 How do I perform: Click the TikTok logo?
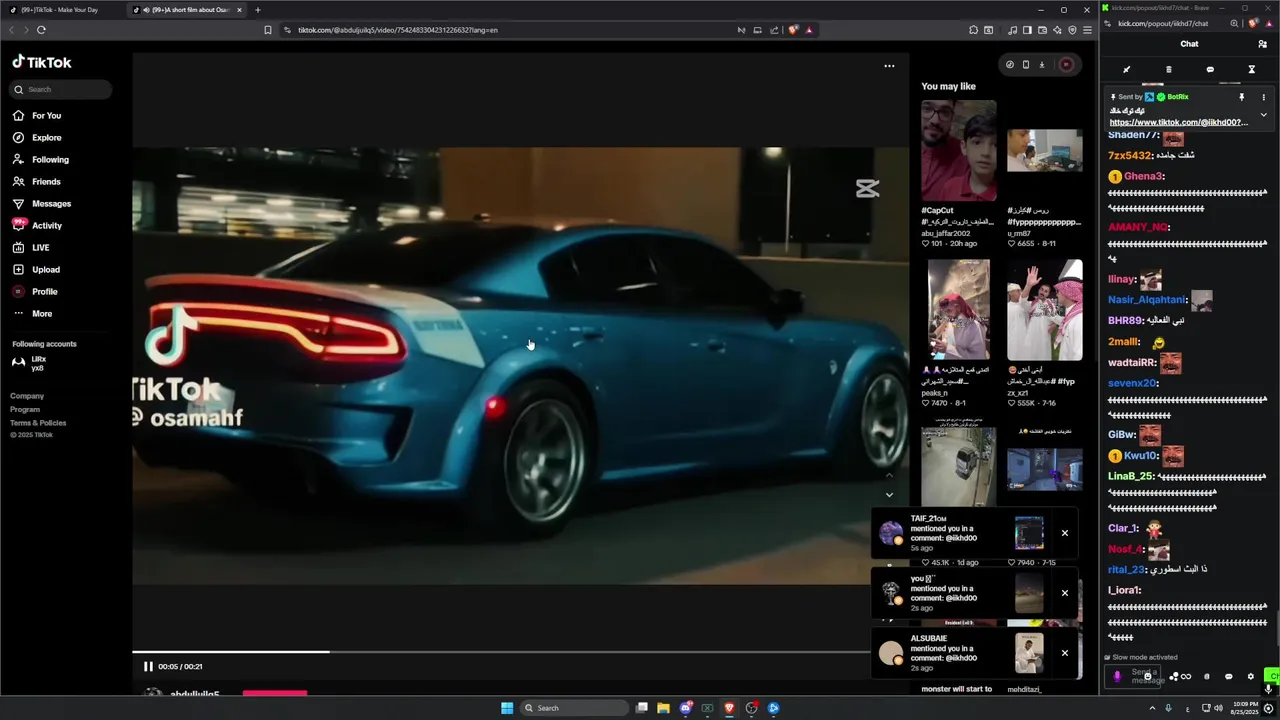click(x=42, y=62)
